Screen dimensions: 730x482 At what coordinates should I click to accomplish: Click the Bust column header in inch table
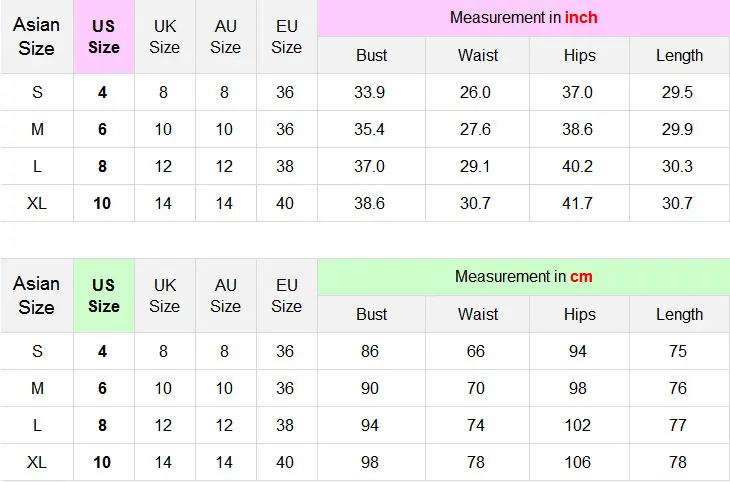point(372,55)
